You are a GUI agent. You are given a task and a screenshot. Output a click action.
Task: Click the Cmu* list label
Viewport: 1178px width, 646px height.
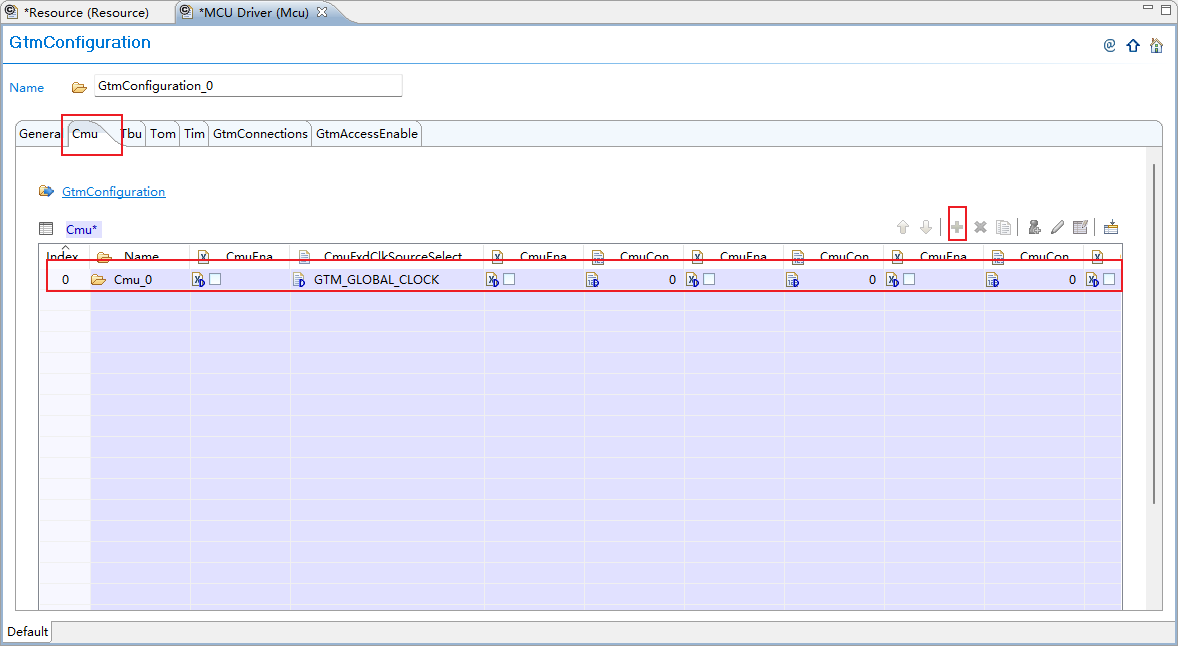(x=81, y=229)
